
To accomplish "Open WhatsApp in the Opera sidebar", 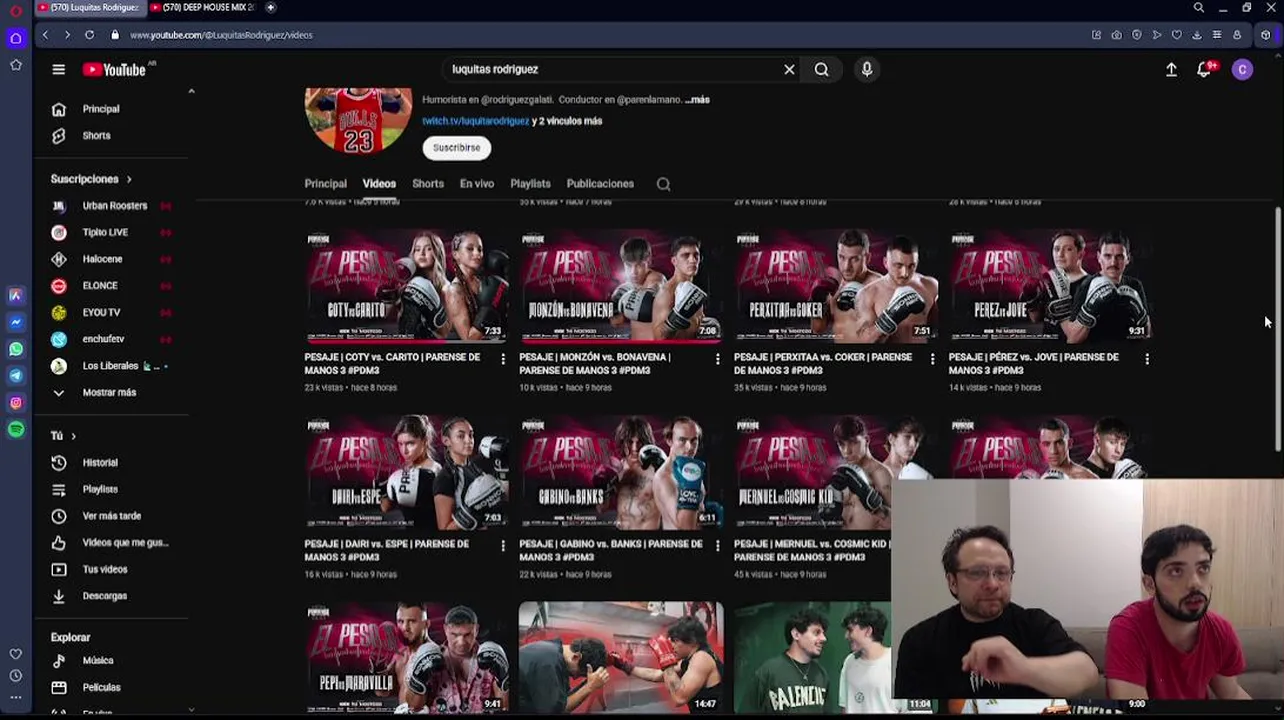I will tap(16, 349).
